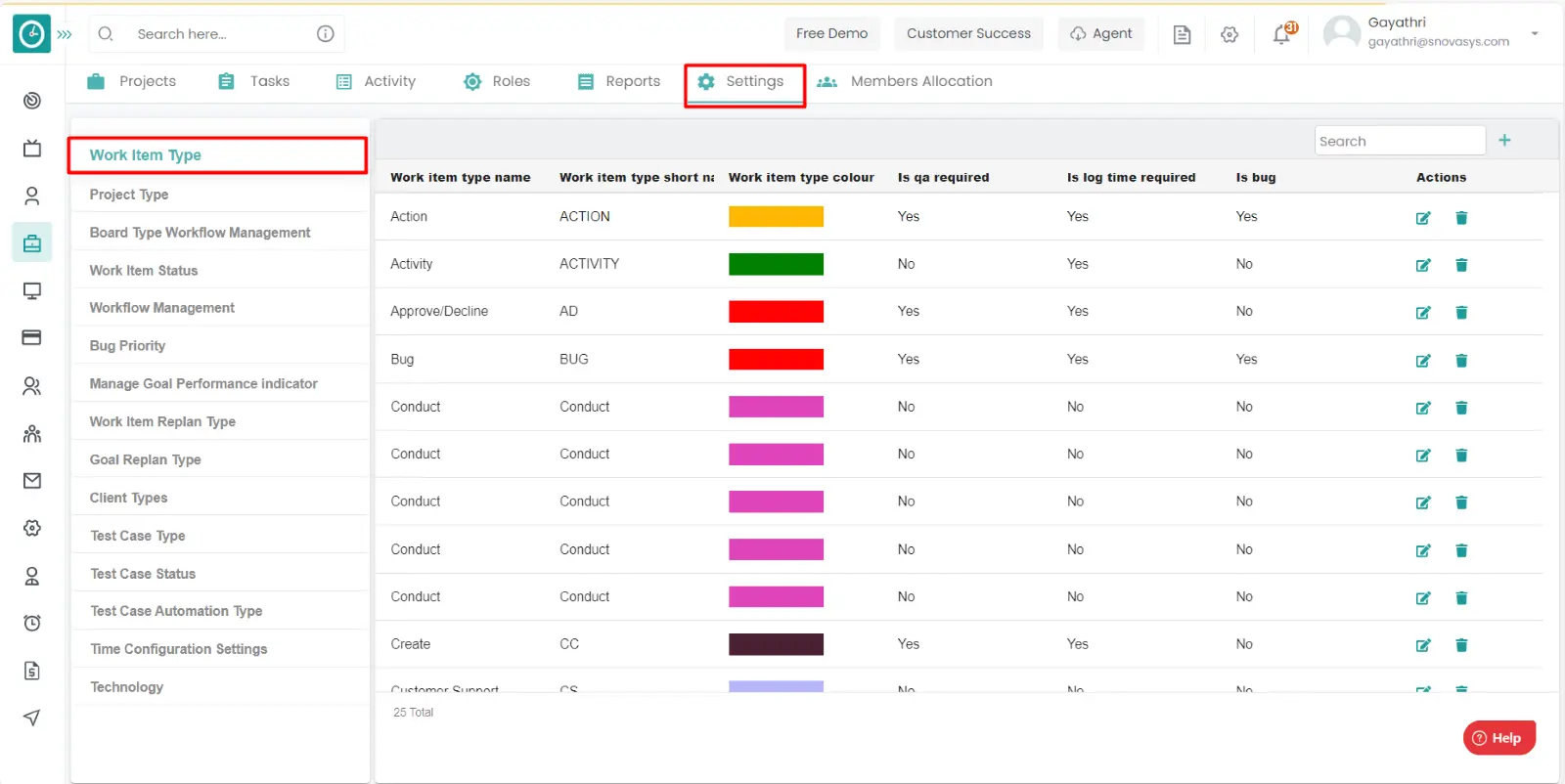
Task: Click the Help button
Action: (1498, 738)
